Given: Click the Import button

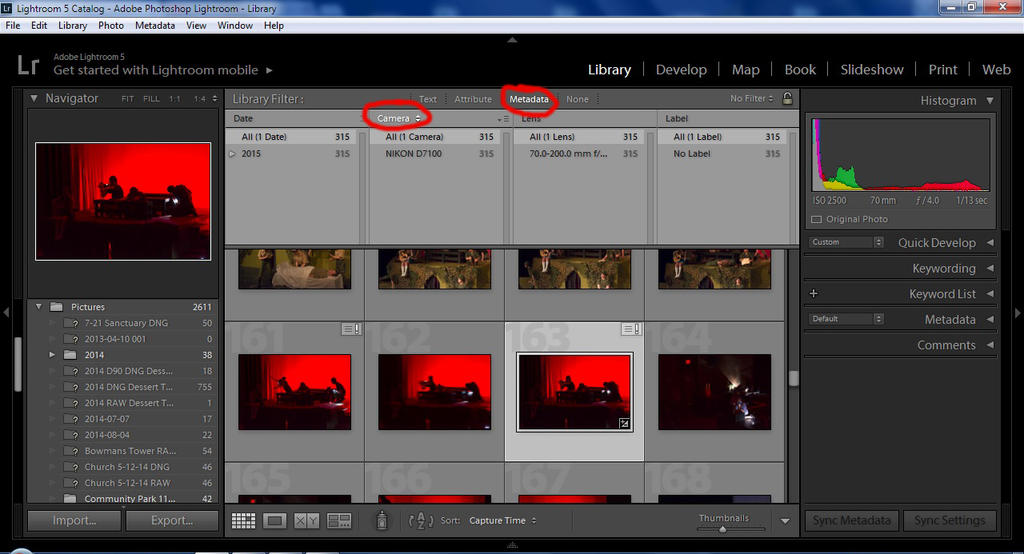Looking at the screenshot, I should pos(75,520).
